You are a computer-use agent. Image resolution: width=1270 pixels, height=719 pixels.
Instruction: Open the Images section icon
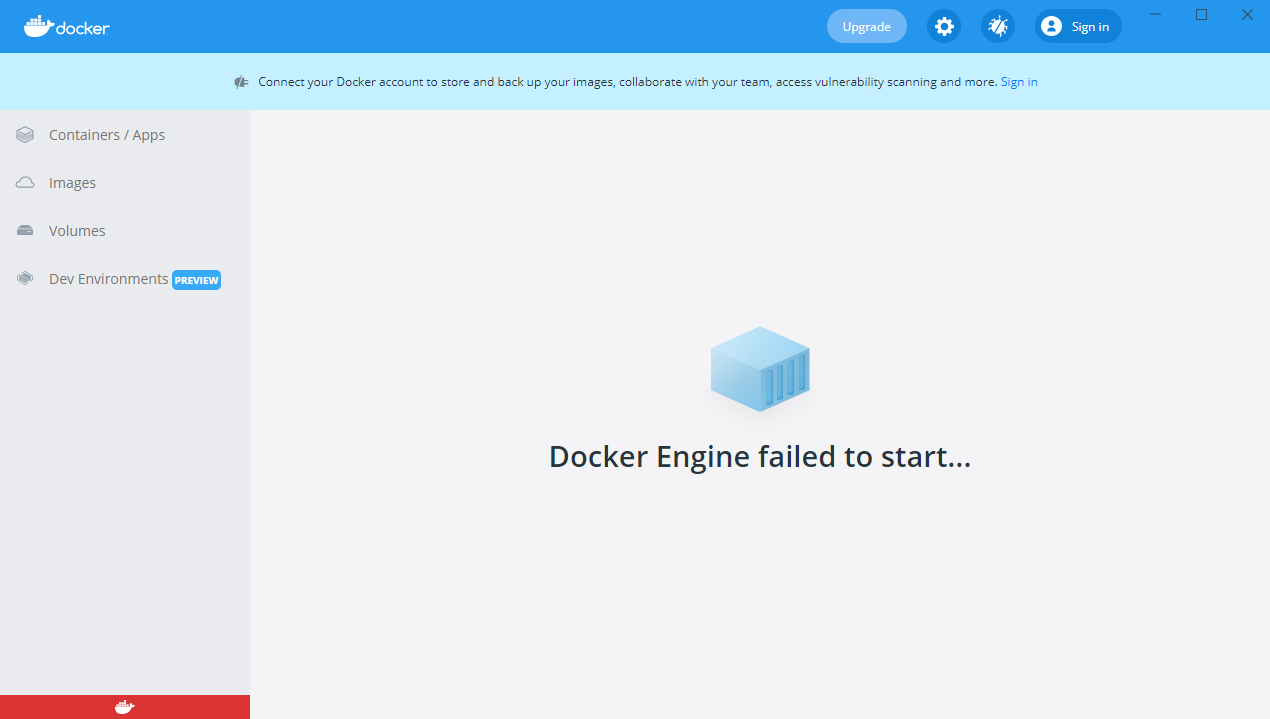click(x=24, y=181)
